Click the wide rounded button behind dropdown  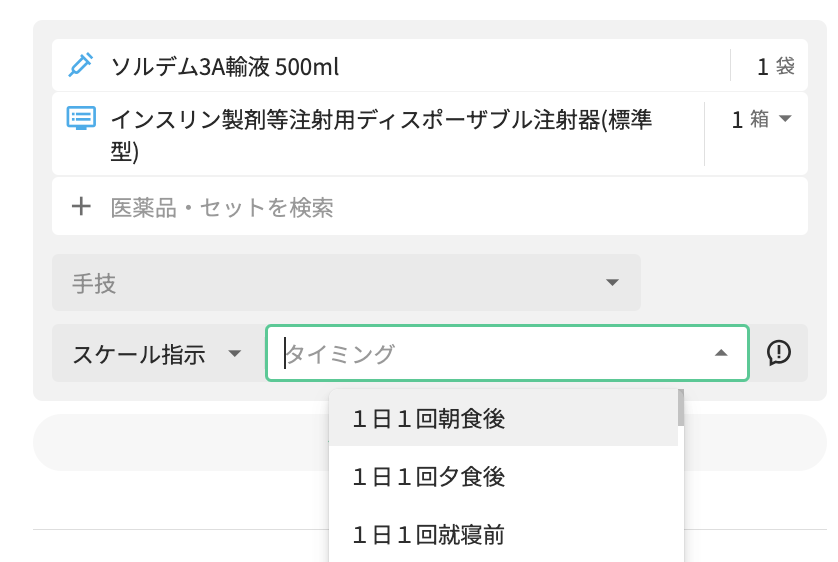click(180, 442)
